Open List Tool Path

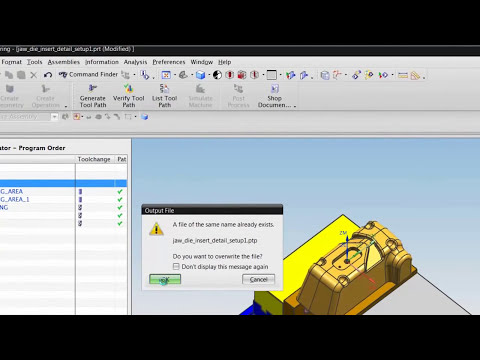[x=164, y=97]
